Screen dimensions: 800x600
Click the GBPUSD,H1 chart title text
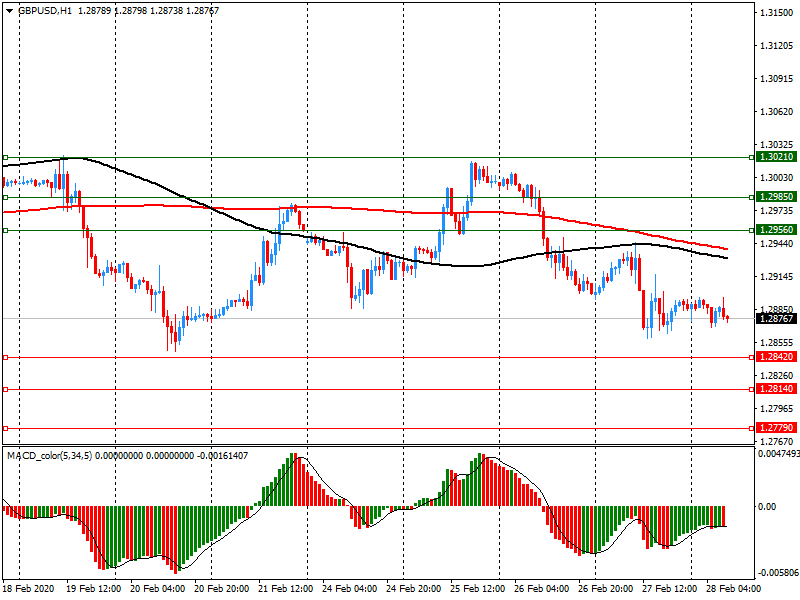[x=45, y=10]
